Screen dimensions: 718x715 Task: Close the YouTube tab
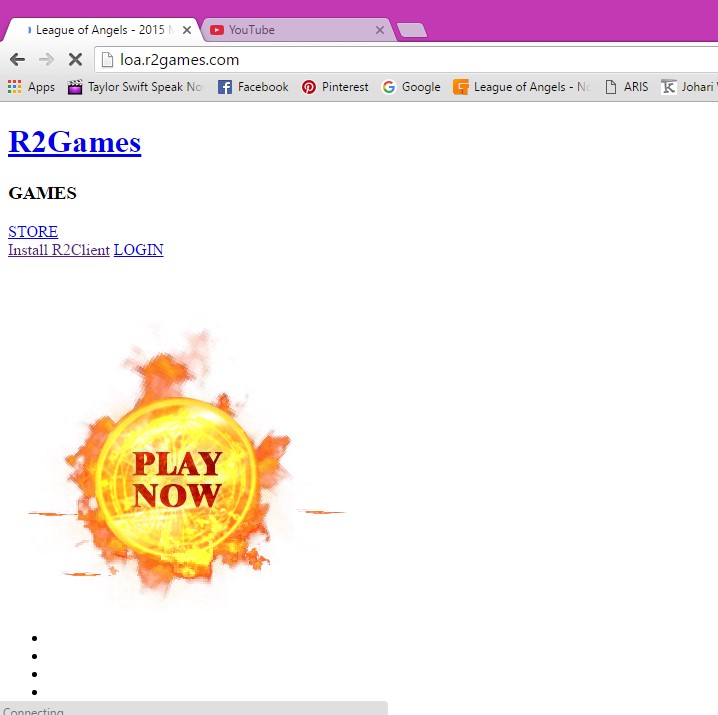pos(379,30)
